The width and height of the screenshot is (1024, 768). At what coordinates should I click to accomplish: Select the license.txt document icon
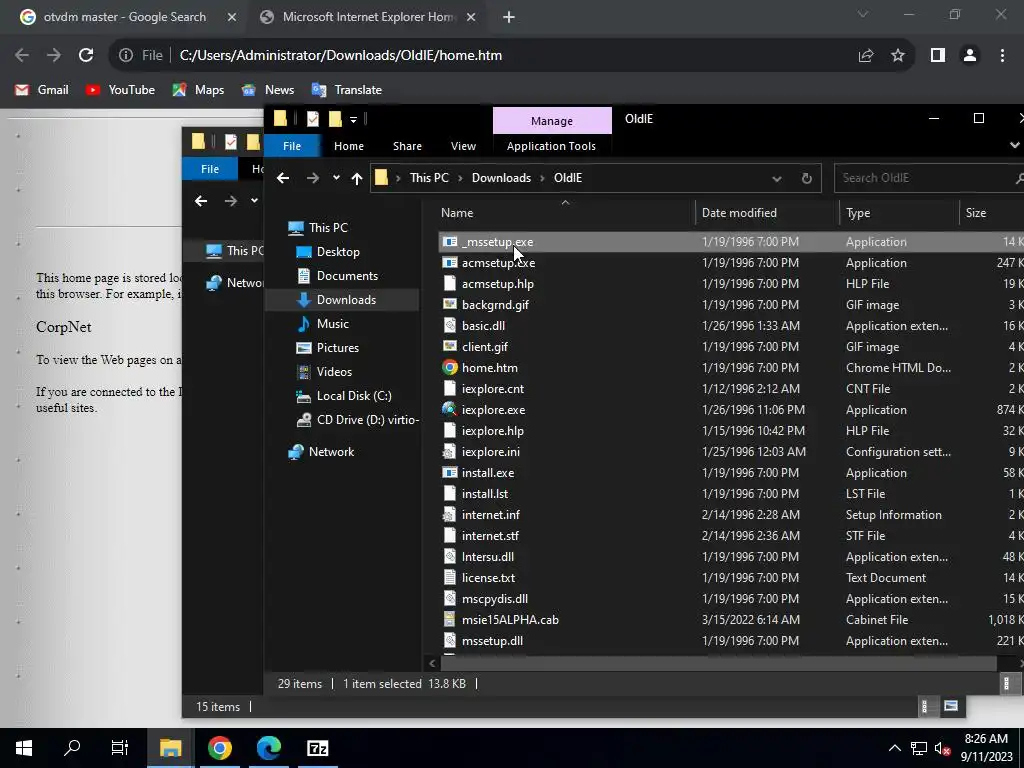(x=450, y=577)
